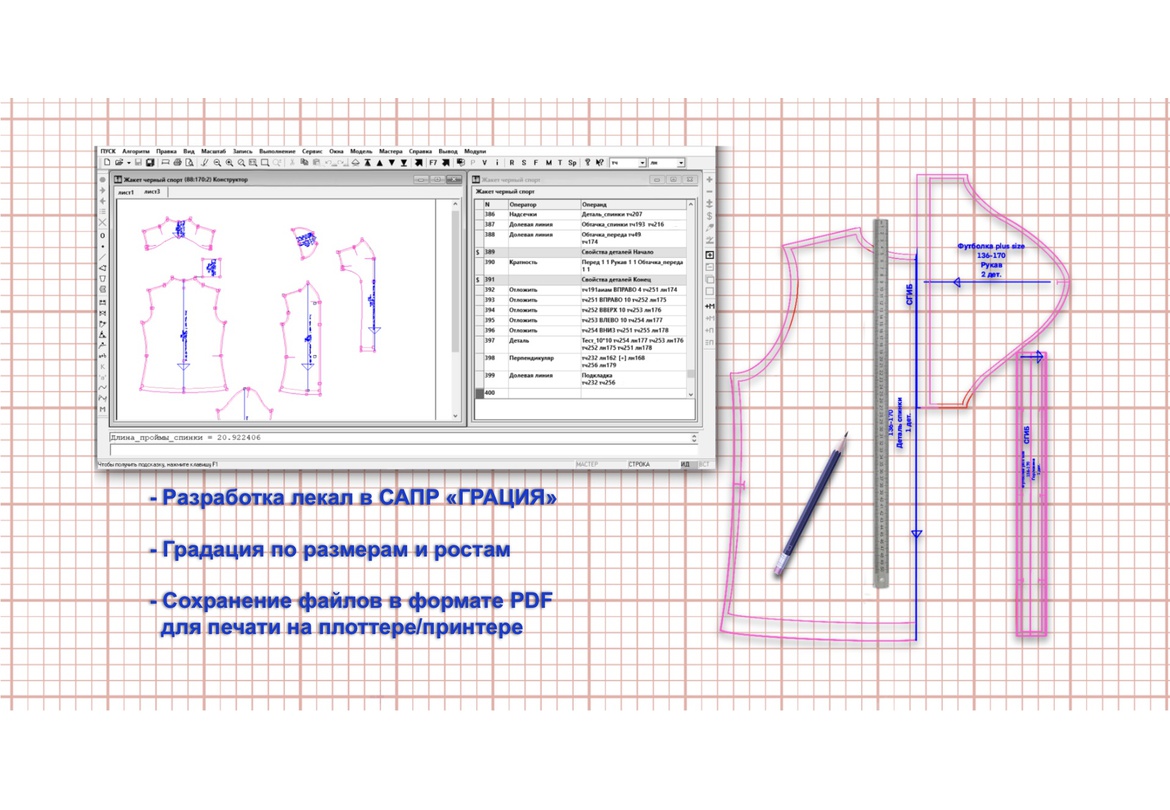The width and height of the screenshot is (1170, 810).
Task: Open the Open-file dropdown arrow
Action: [127, 162]
